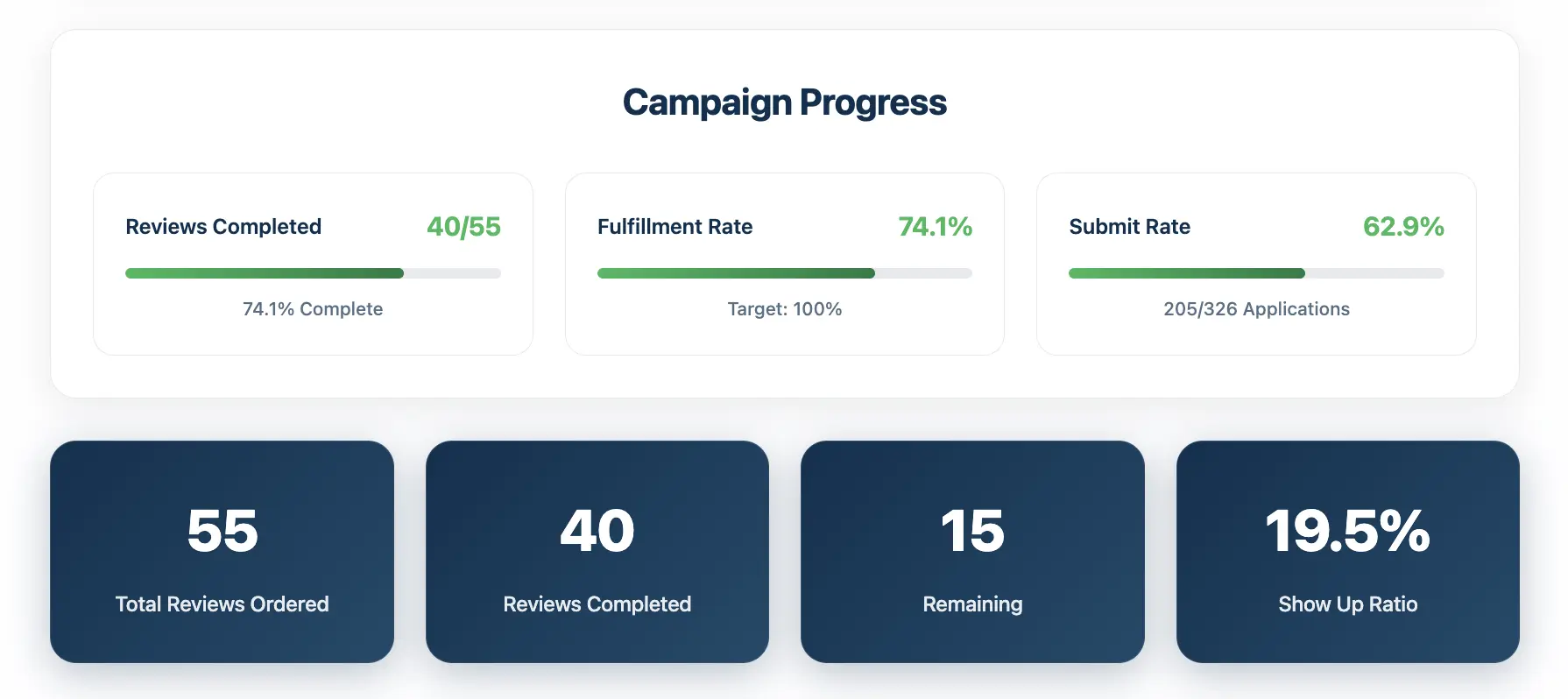Image resolution: width=1568 pixels, height=699 pixels.
Task: Select the 40 Reviews Completed tile
Action: coord(597,551)
